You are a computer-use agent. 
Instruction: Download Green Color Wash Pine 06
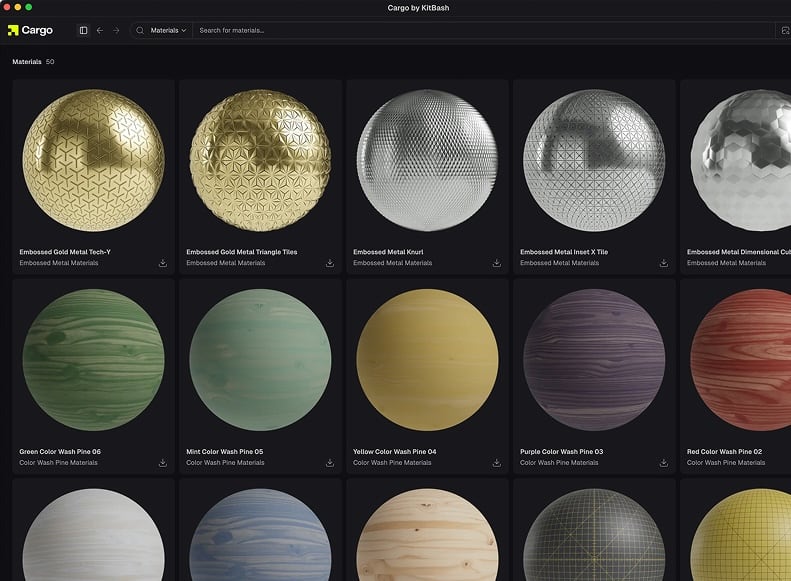click(x=163, y=462)
